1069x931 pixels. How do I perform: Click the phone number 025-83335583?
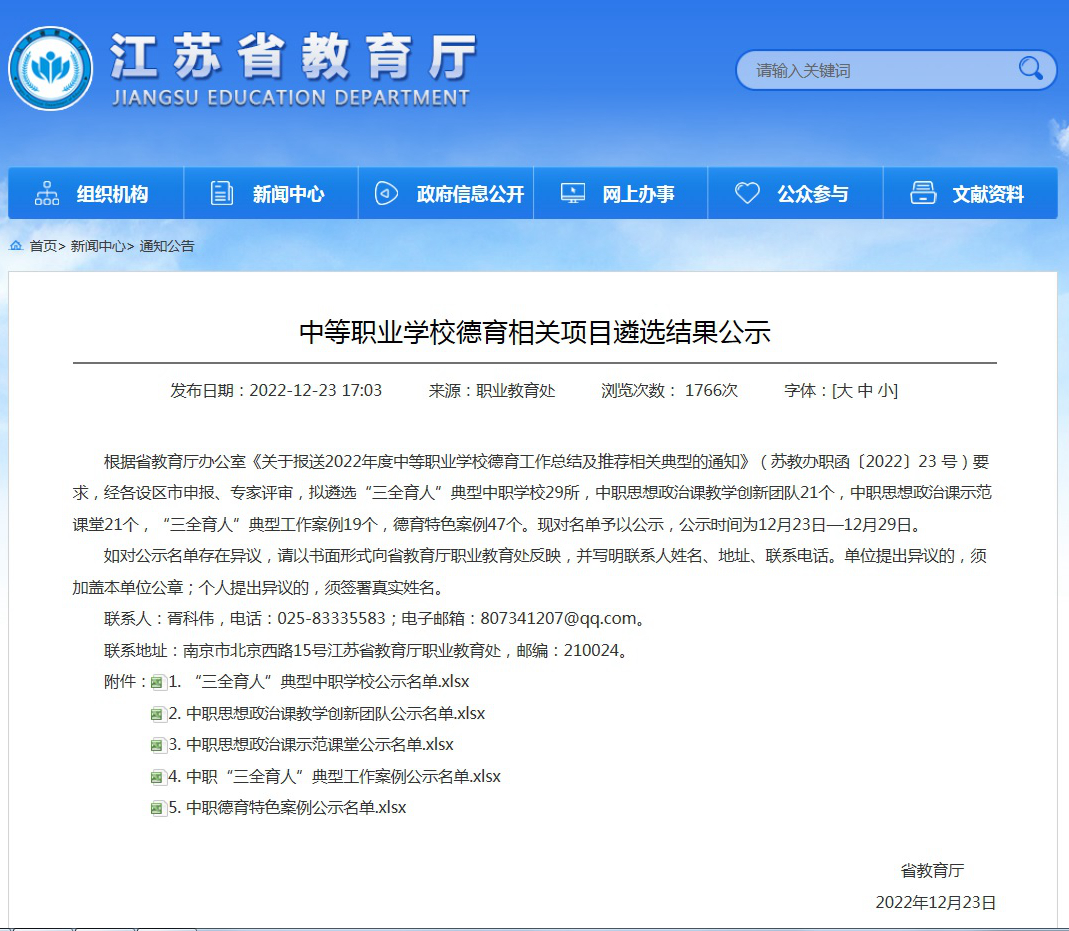click(x=331, y=618)
